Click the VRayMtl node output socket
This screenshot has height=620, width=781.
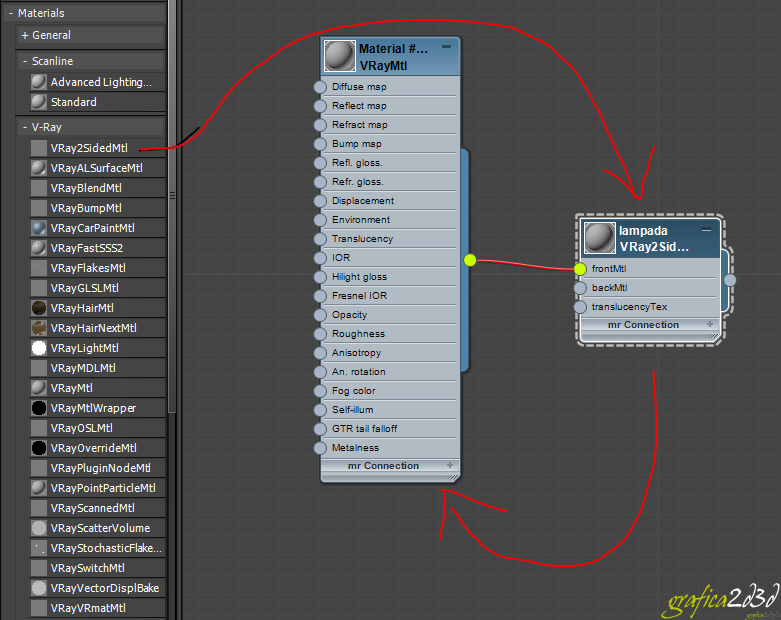[470, 260]
